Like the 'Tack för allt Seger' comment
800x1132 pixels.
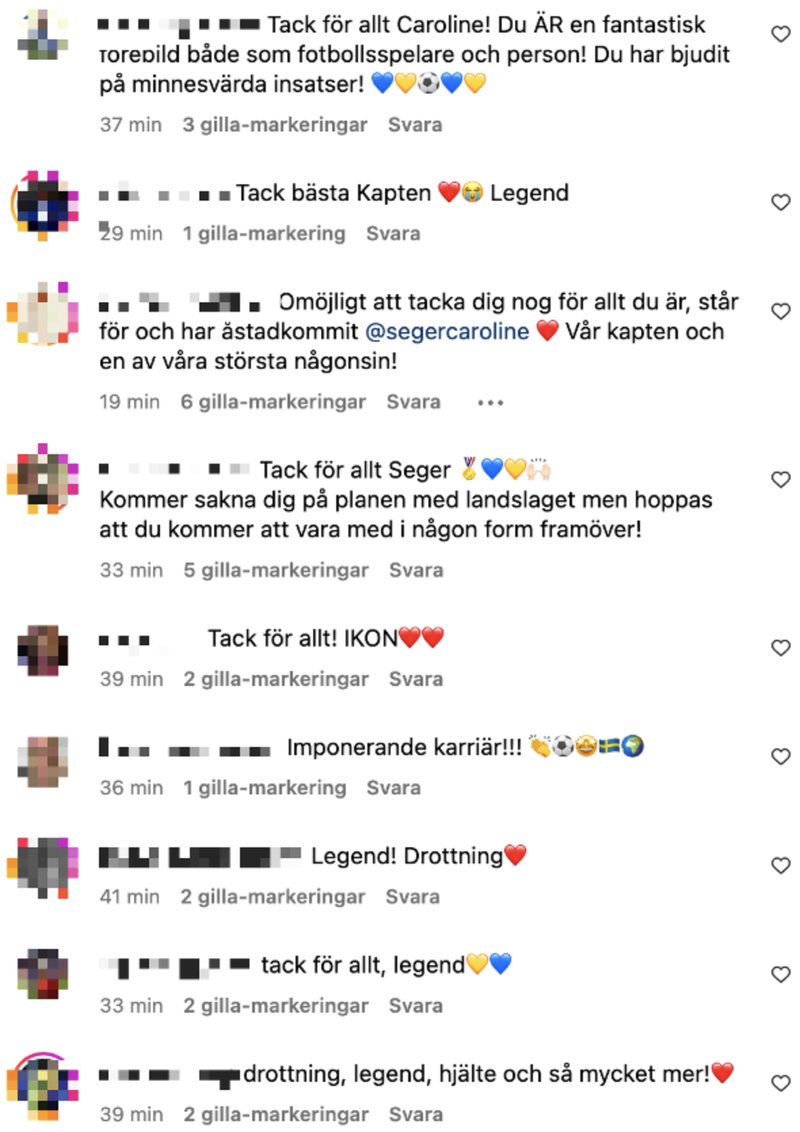pyautogui.click(x=781, y=479)
